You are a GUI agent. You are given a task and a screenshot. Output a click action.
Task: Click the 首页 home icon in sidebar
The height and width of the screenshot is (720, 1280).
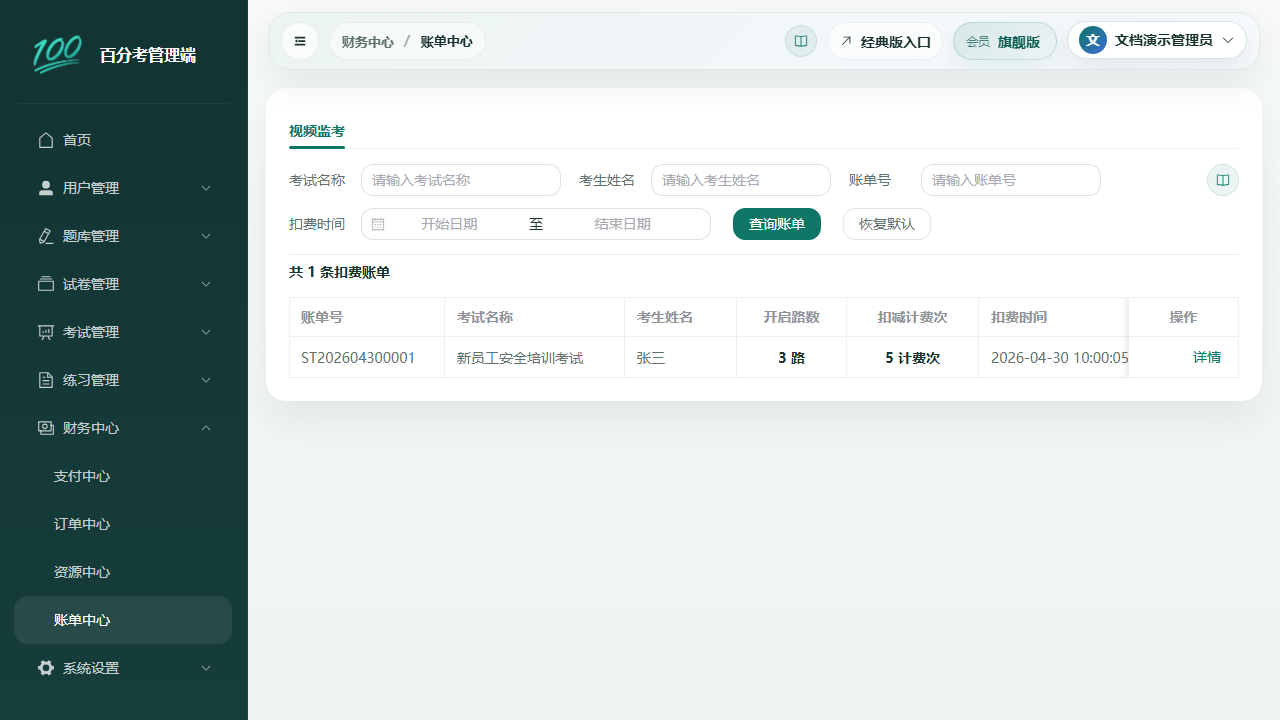pyautogui.click(x=46, y=140)
